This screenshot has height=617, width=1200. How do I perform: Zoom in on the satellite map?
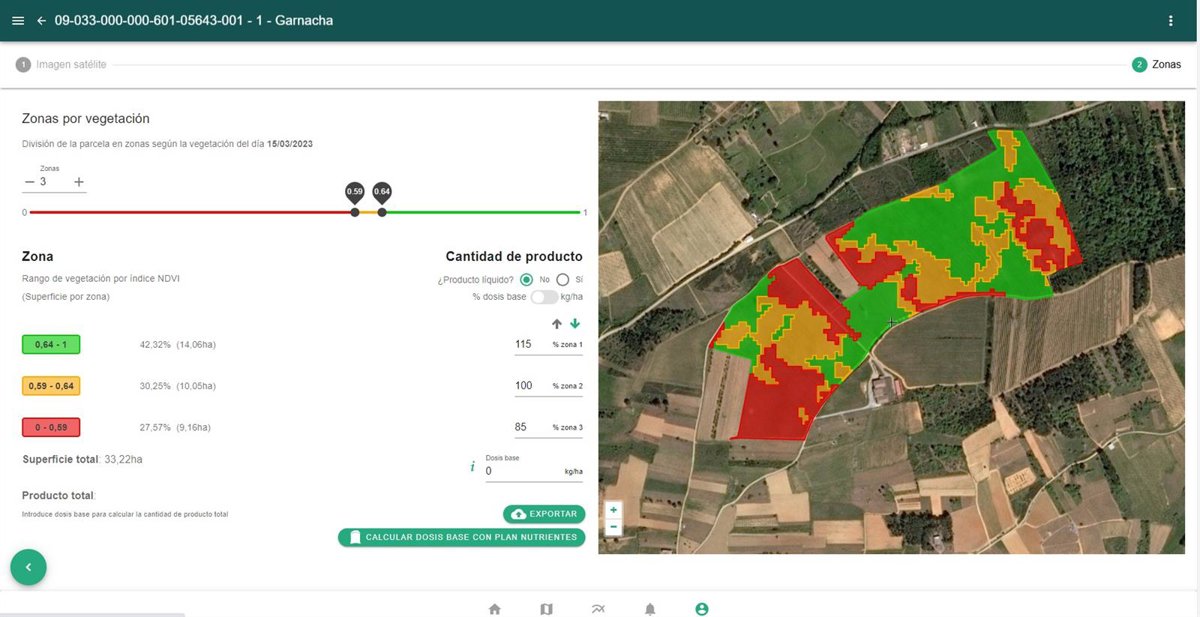click(613, 510)
